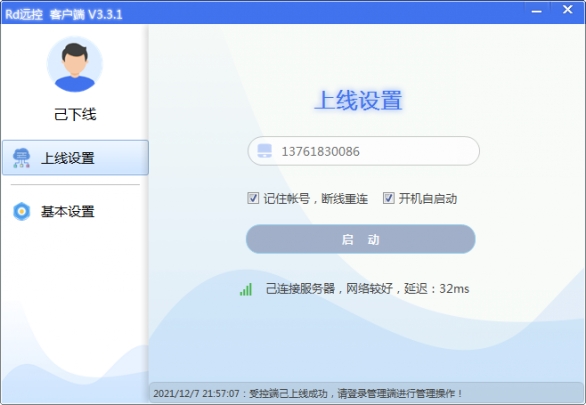Click the 开机自启动 label text
The width and height of the screenshot is (586, 405).
click(x=428, y=198)
